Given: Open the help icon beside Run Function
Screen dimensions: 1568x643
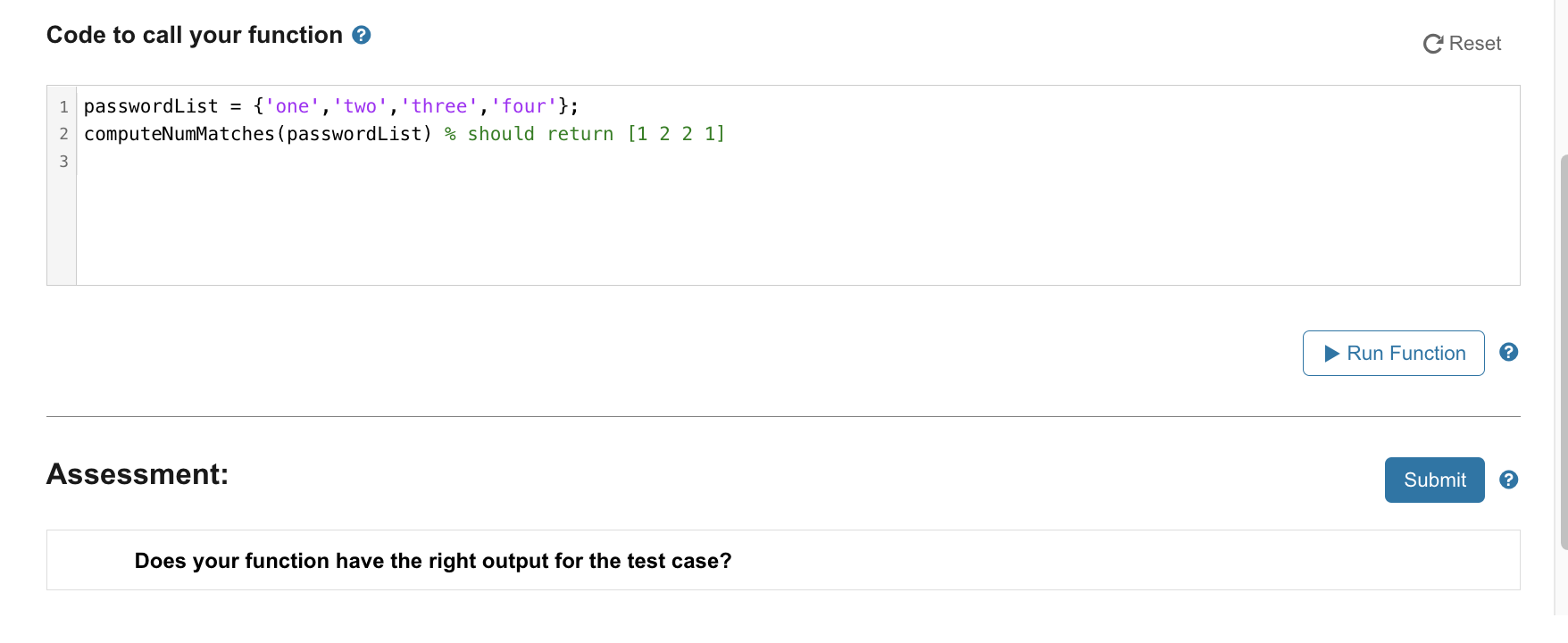Looking at the screenshot, I should coord(1509,352).
